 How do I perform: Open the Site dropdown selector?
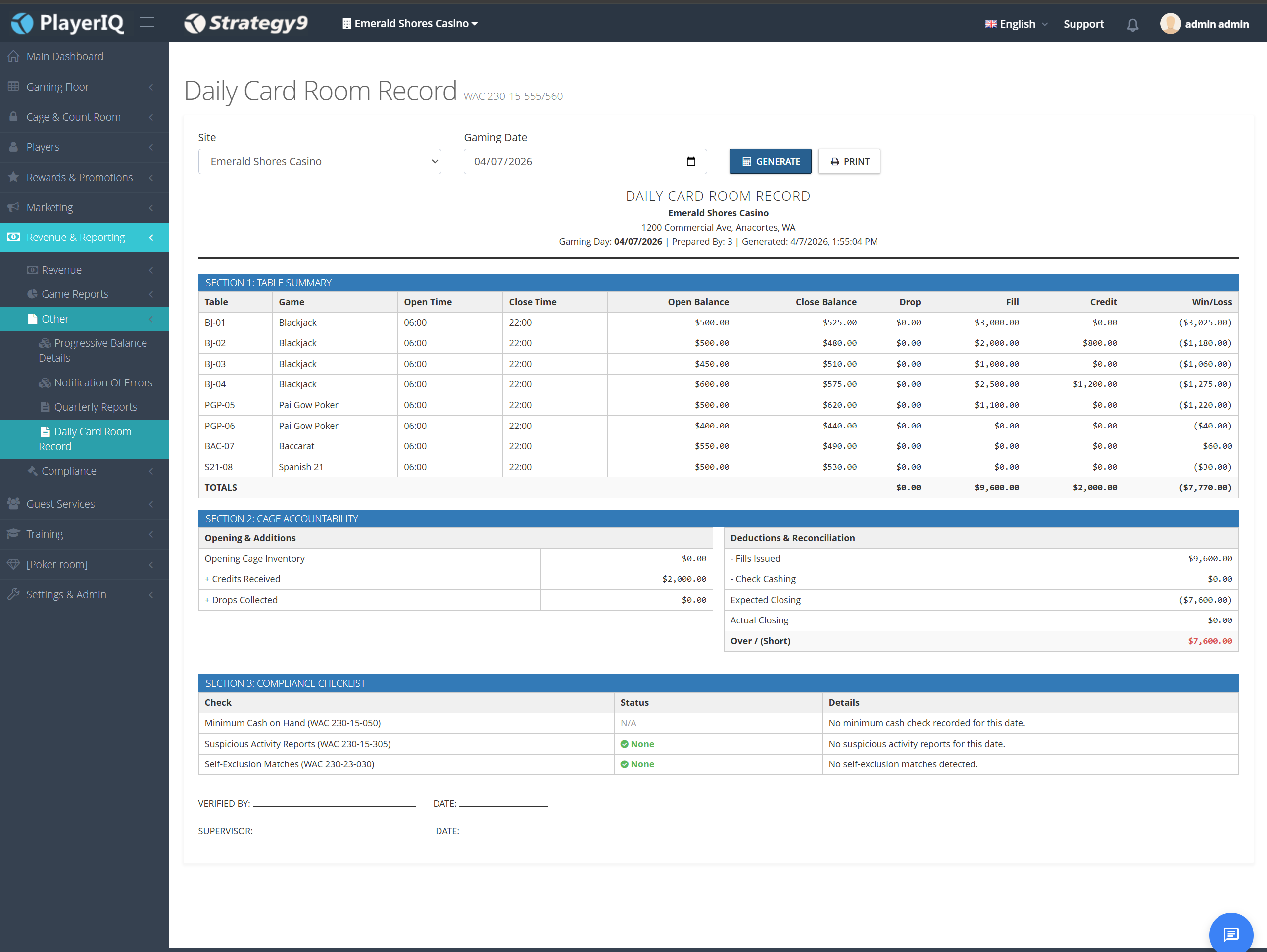coord(320,161)
